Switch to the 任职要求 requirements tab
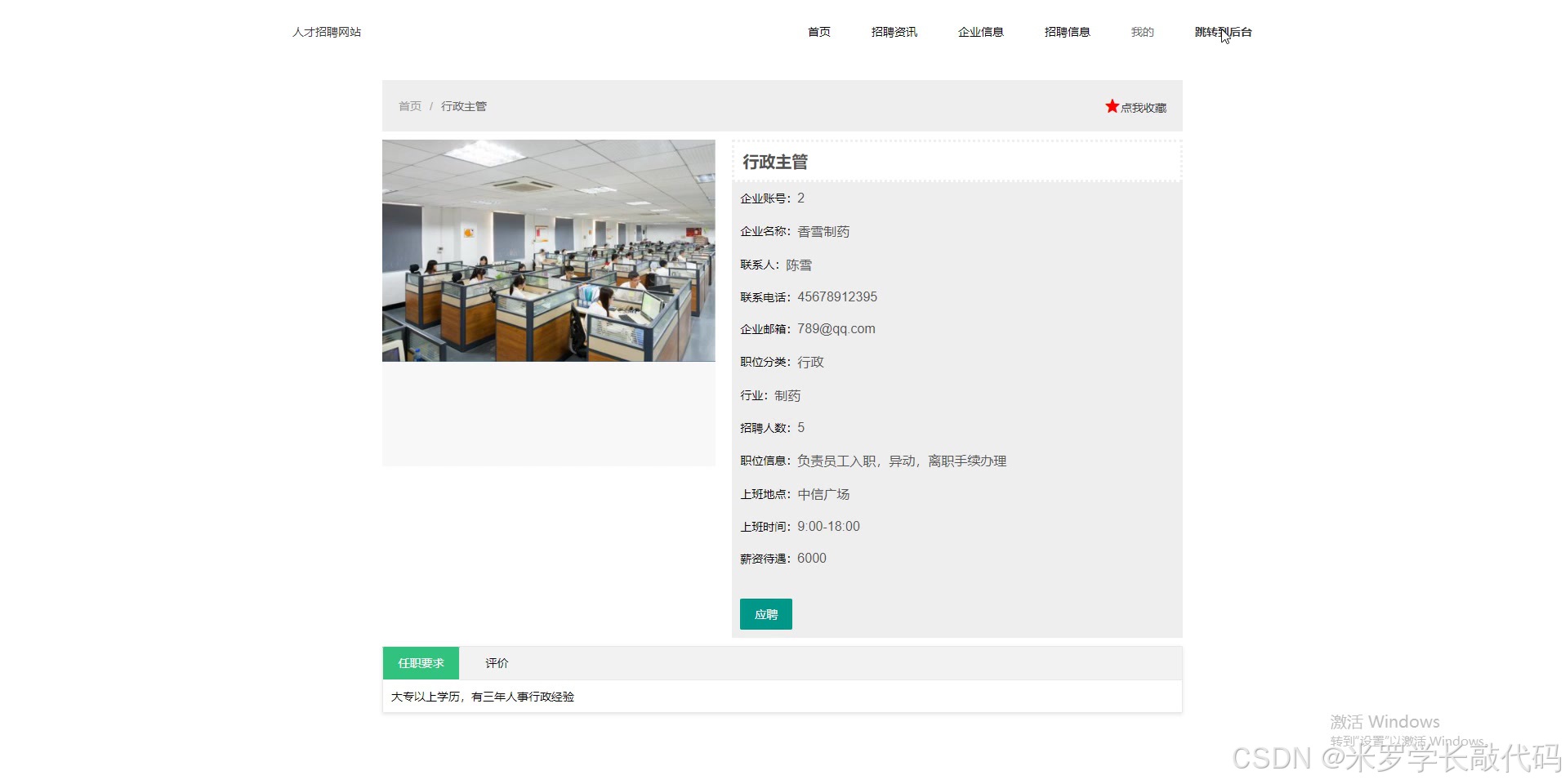This screenshot has width=1565, height=784. [x=420, y=663]
